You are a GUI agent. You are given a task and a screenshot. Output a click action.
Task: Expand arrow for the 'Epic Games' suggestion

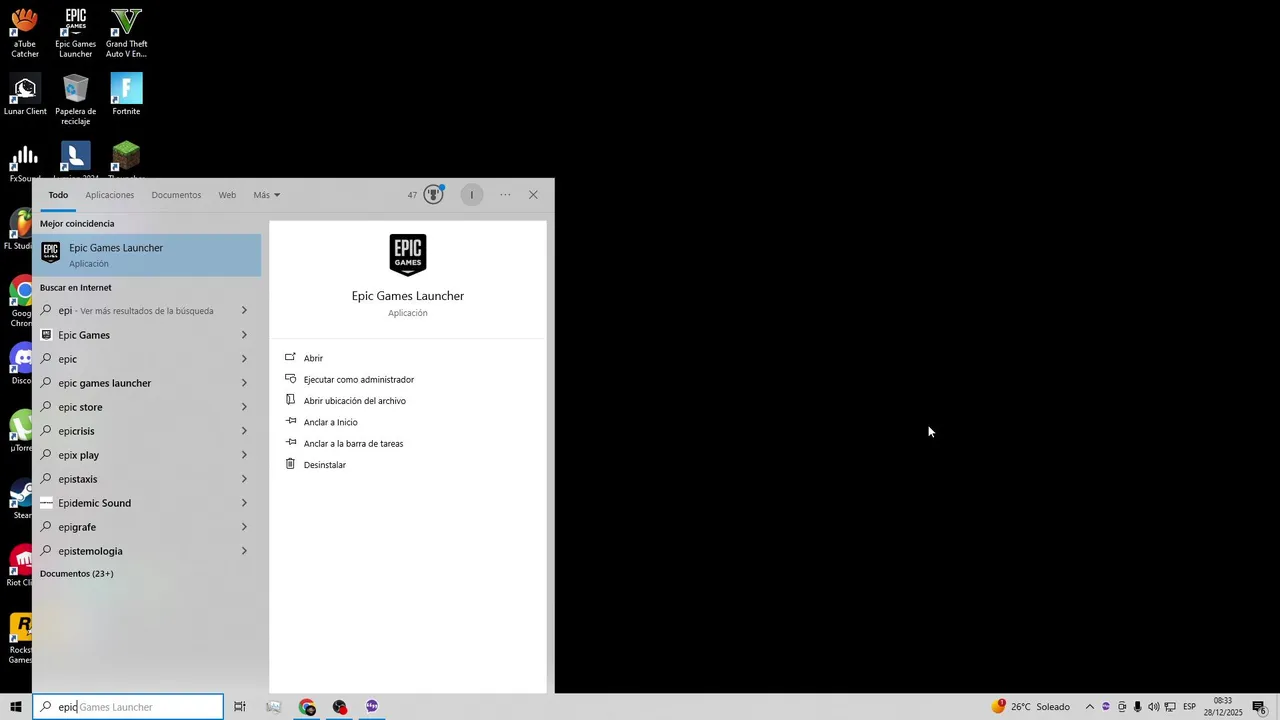[x=244, y=335]
